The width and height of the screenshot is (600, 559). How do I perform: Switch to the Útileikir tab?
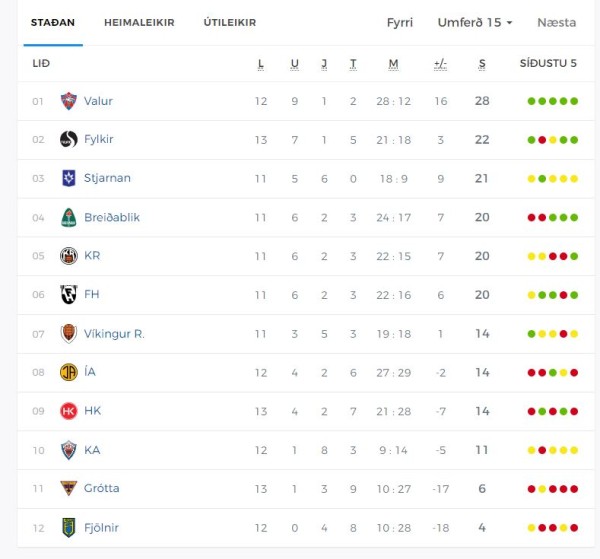click(x=230, y=23)
